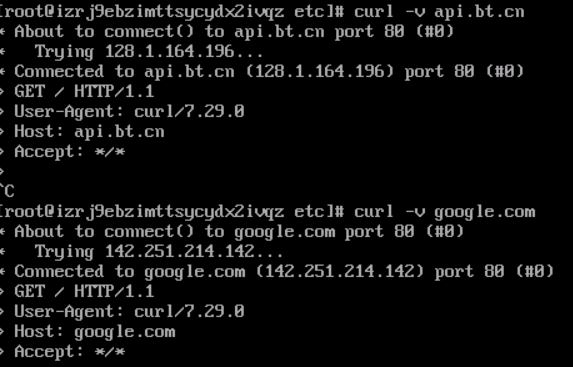Click the User-Agent line of the api.bt.cn request

(129, 111)
